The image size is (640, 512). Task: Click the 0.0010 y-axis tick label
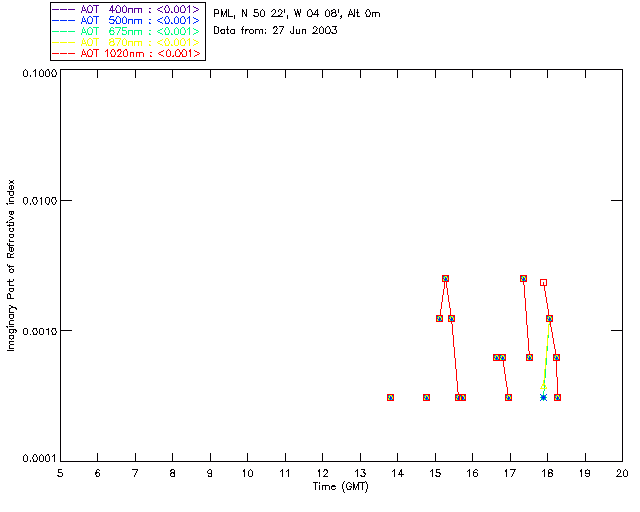[40, 331]
